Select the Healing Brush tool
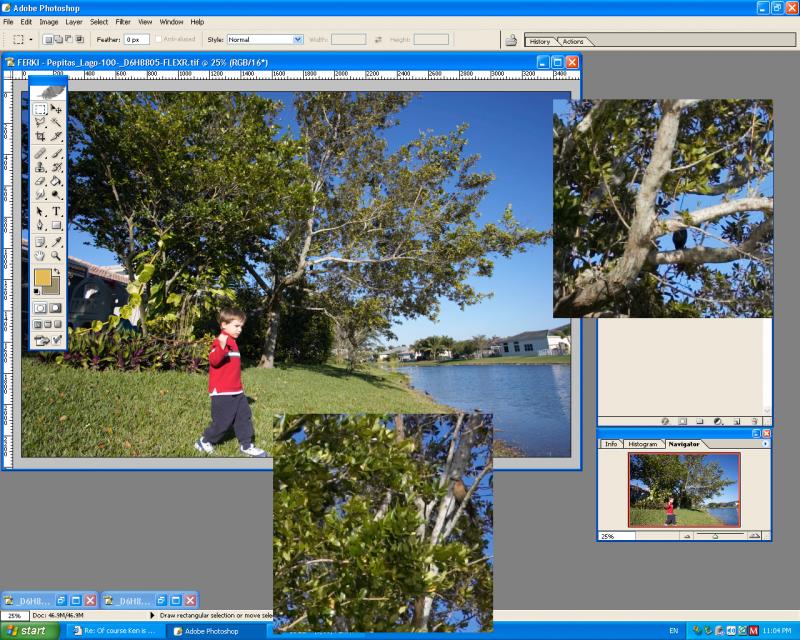The image size is (800, 640). coord(40,153)
